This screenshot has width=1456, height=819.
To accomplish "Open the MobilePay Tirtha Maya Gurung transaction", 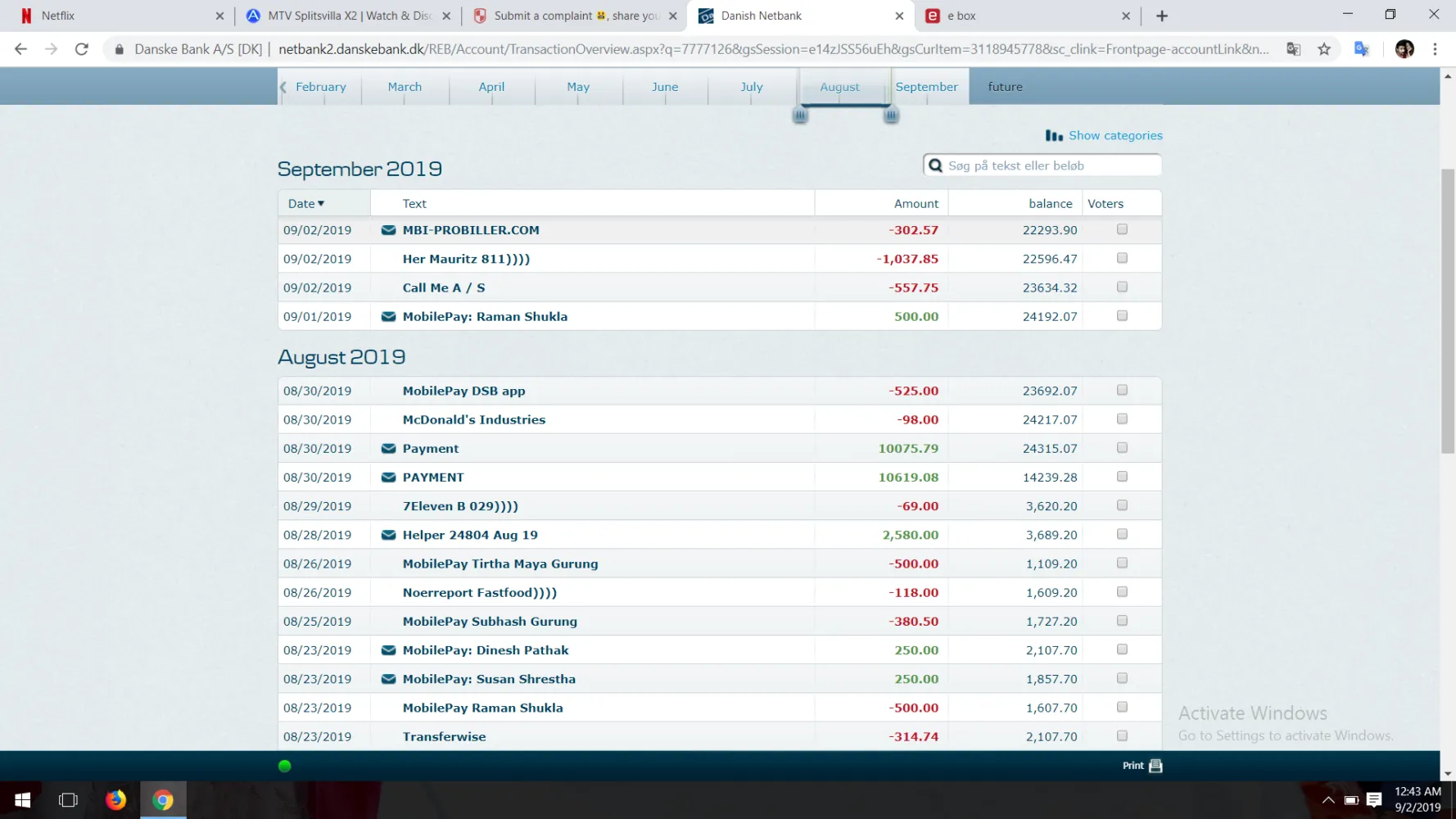I will coord(500,563).
